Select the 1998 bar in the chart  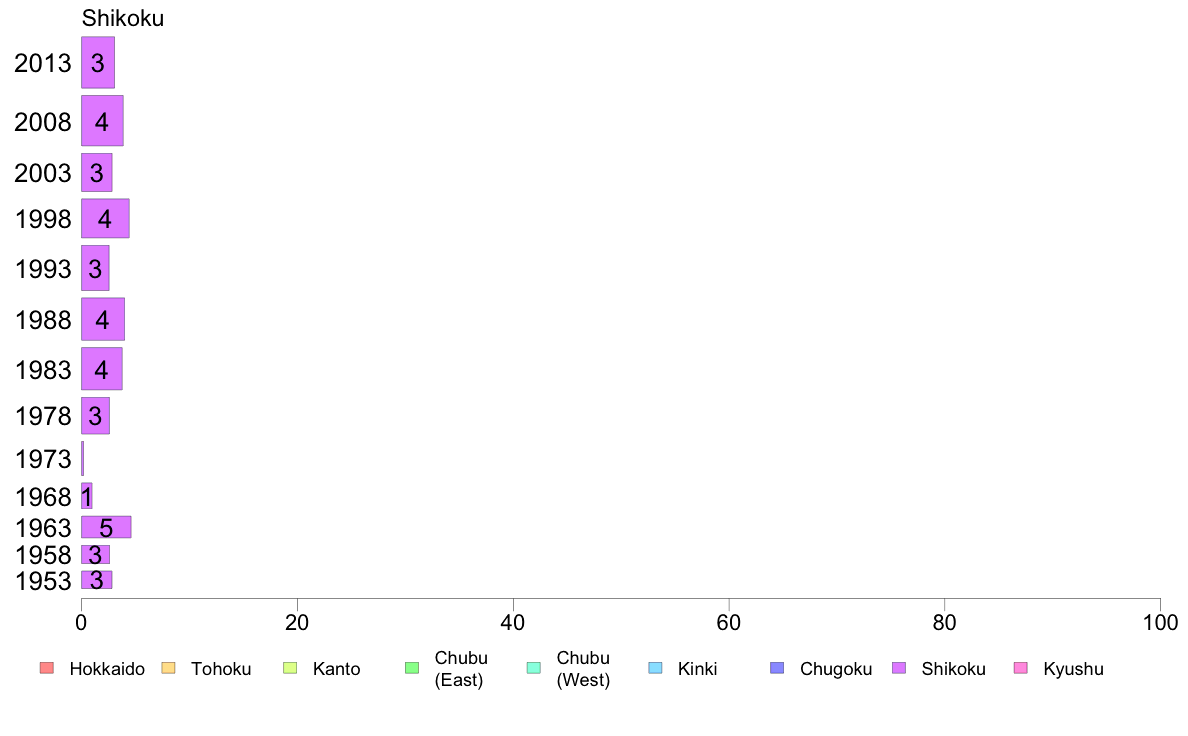pyautogui.click(x=105, y=218)
